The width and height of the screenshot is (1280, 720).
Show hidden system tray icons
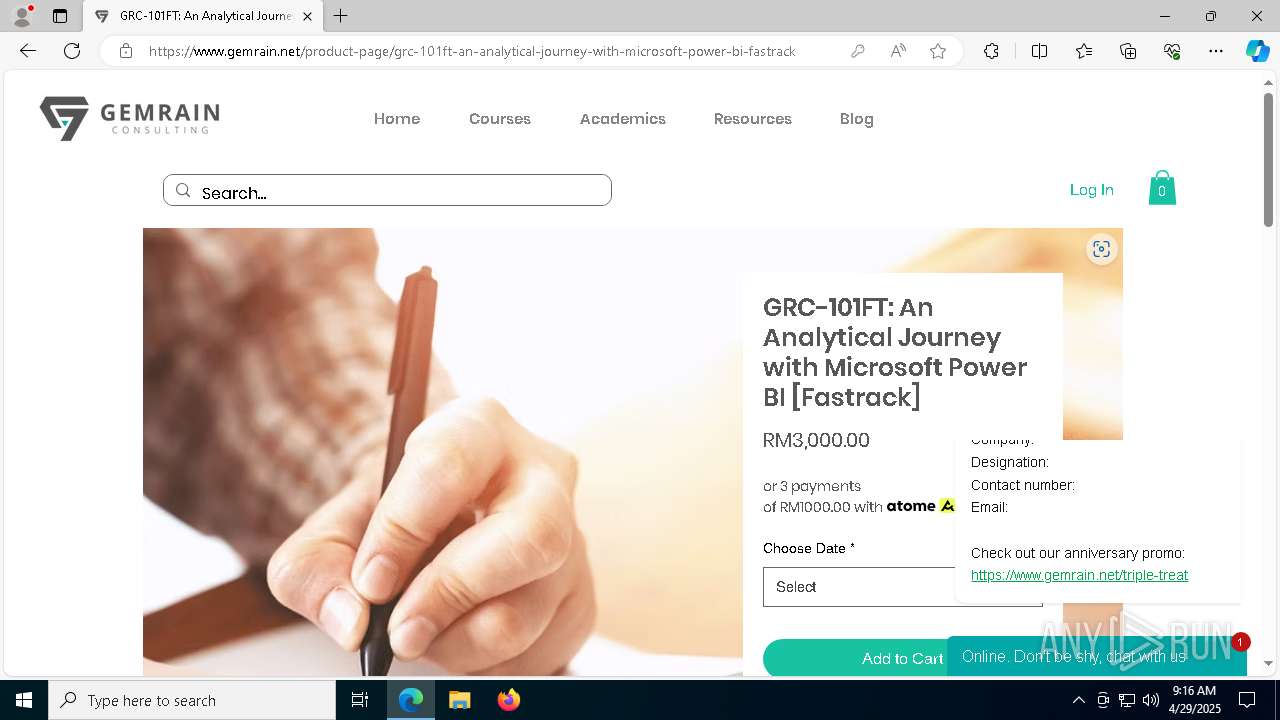1078,700
